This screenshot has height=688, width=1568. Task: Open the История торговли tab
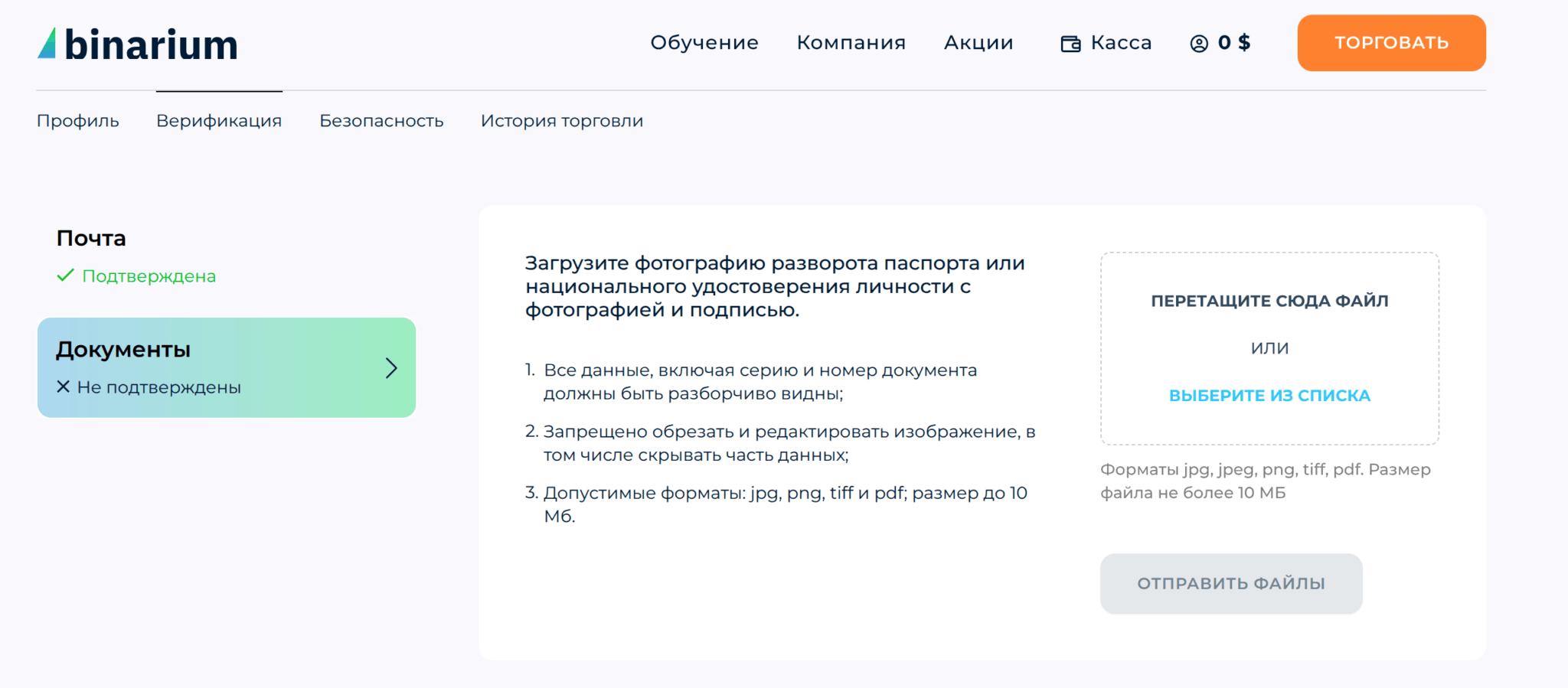point(562,121)
